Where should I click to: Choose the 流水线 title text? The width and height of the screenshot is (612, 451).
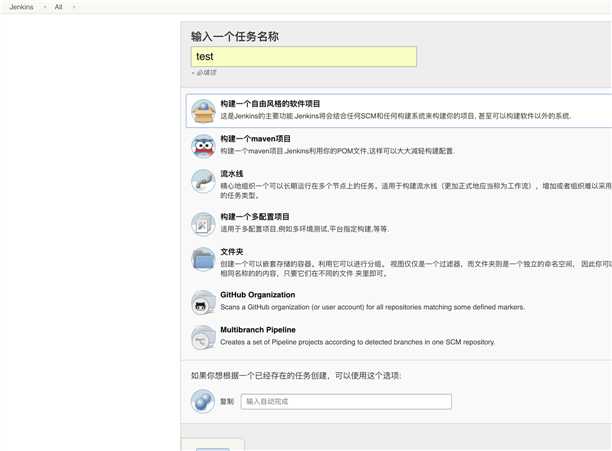point(232,174)
